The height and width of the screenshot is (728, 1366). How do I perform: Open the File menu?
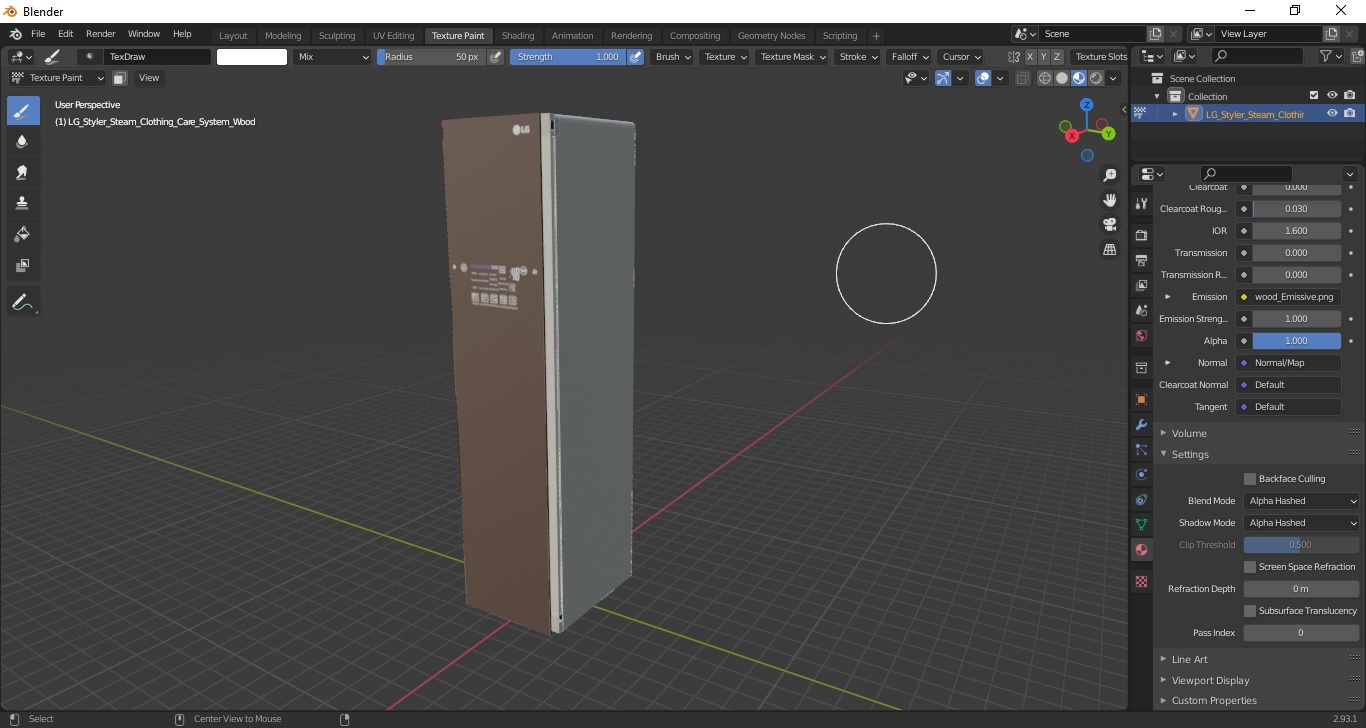(x=38, y=34)
